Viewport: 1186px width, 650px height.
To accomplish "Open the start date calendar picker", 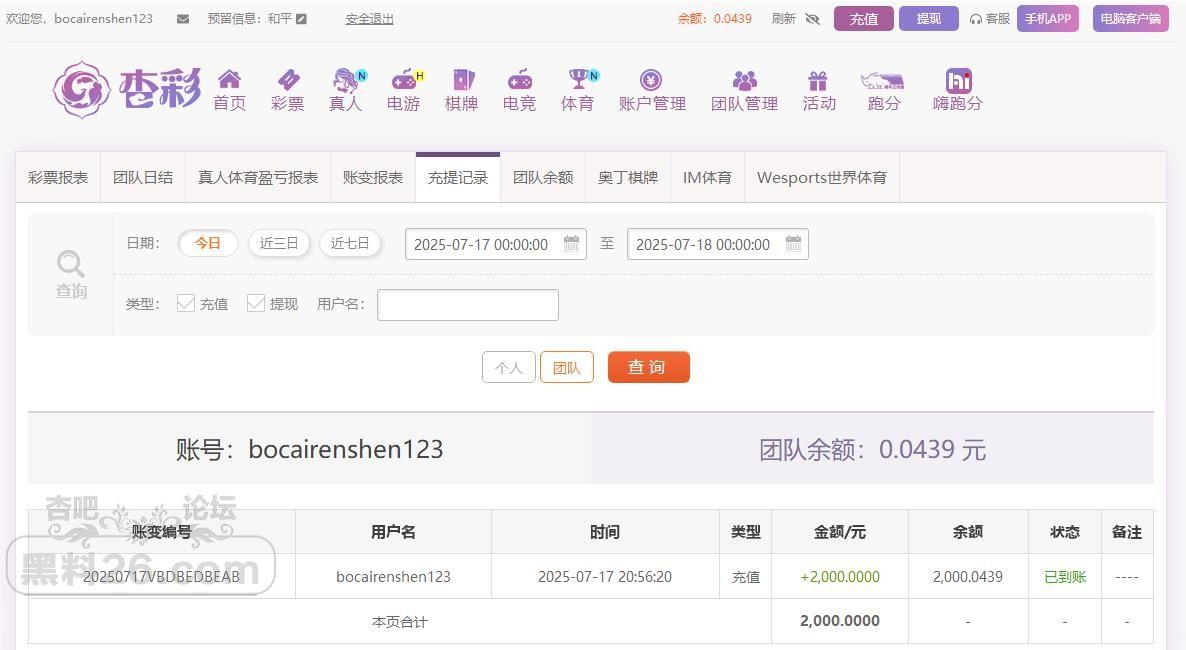I will [x=571, y=244].
